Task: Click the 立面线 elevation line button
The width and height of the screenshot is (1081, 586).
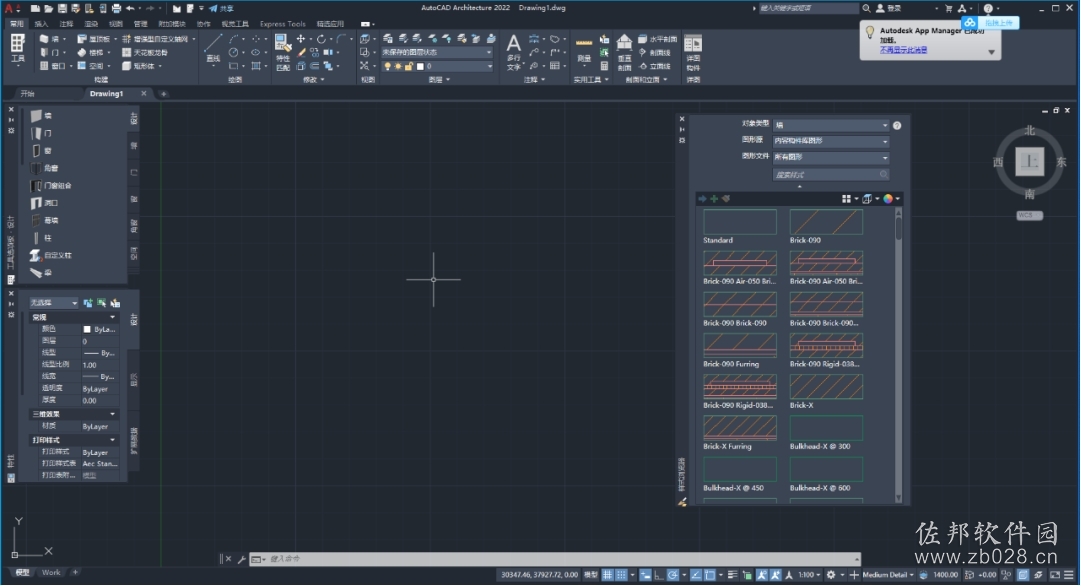Action: coord(655,66)
